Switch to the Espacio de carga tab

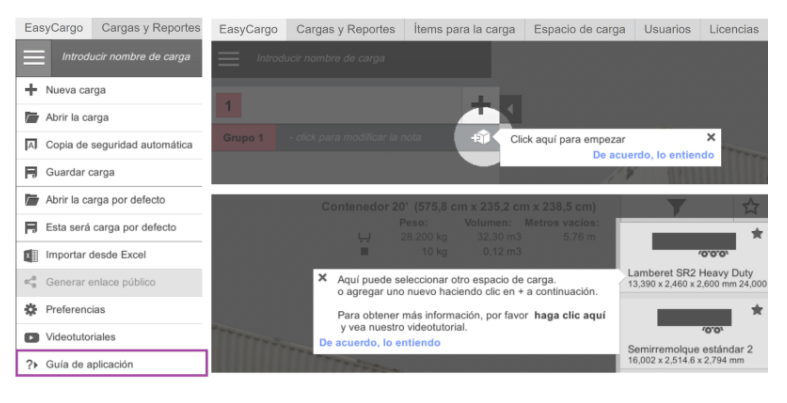tap(580, 29)
